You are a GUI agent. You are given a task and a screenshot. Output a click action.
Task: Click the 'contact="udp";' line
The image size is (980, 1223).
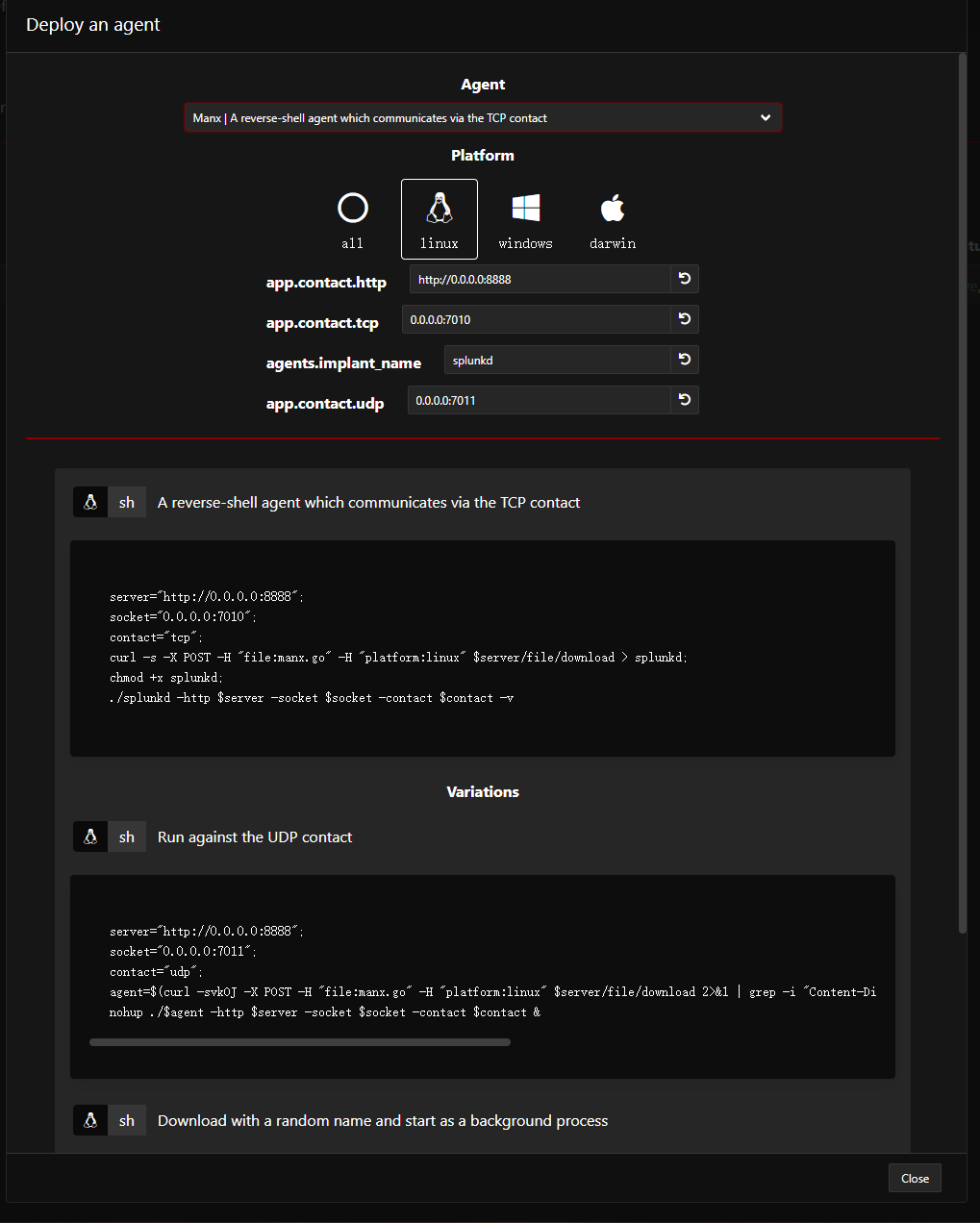click(x=156, y=972)
